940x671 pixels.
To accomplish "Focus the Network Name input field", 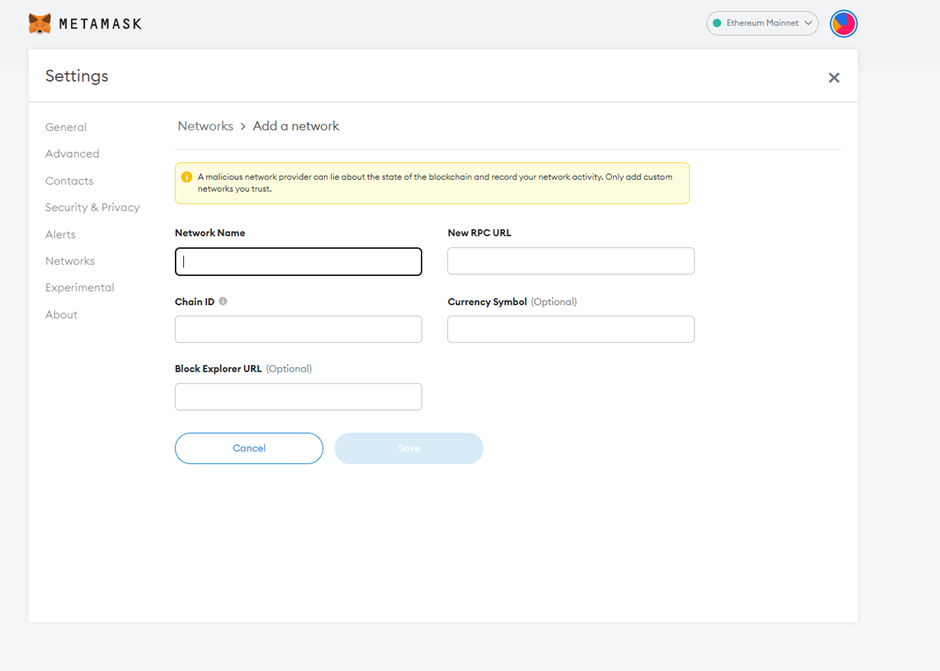I will (x=299, y=261).
